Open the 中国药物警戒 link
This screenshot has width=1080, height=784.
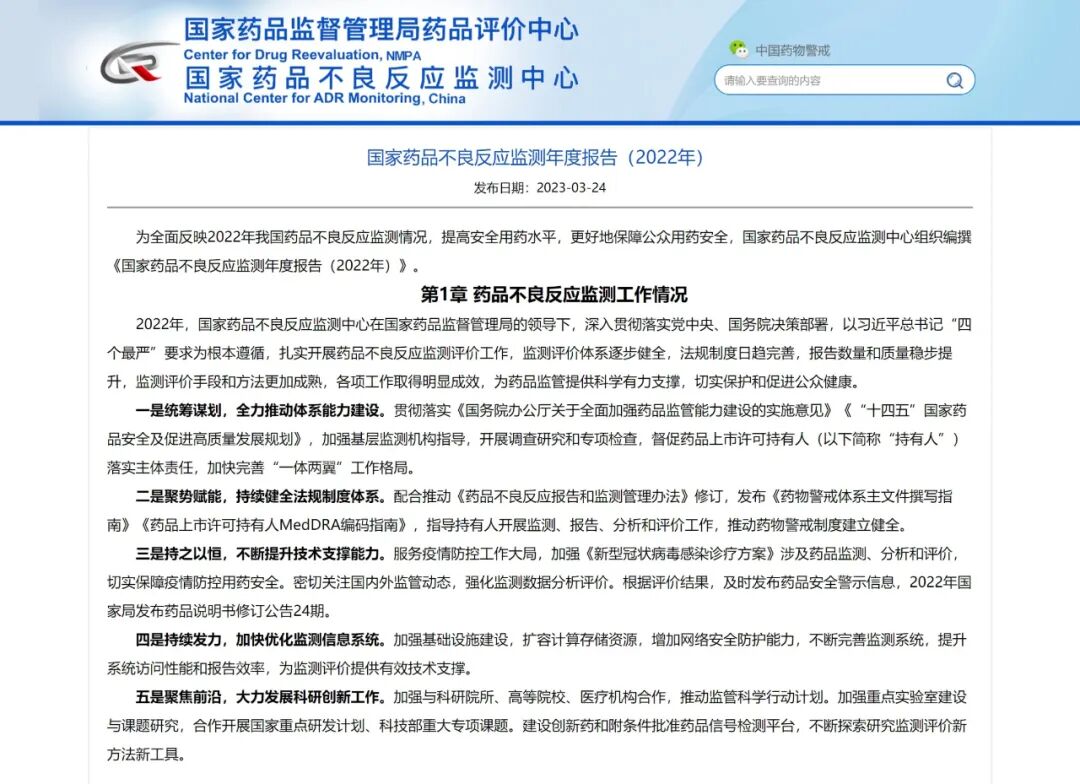coord(793,50)
